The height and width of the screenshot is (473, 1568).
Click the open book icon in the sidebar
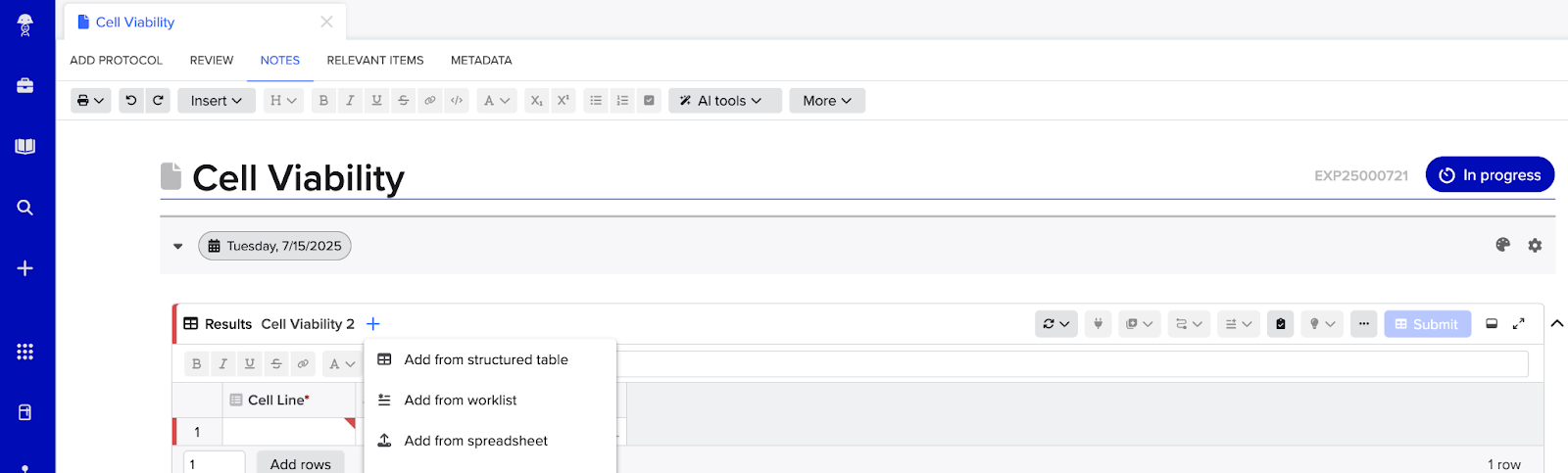(25, 147)
